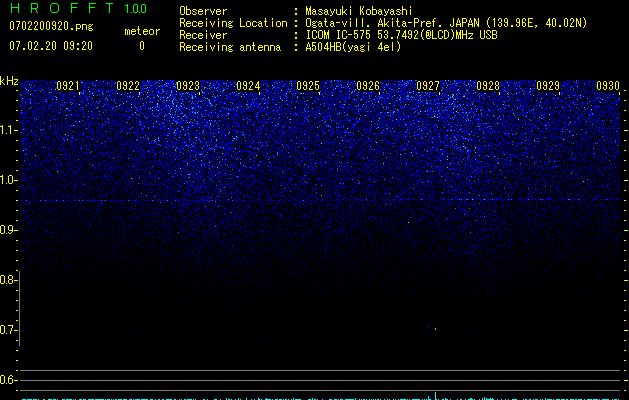
Task: Click time marker 0926
Action: [368, 86]
